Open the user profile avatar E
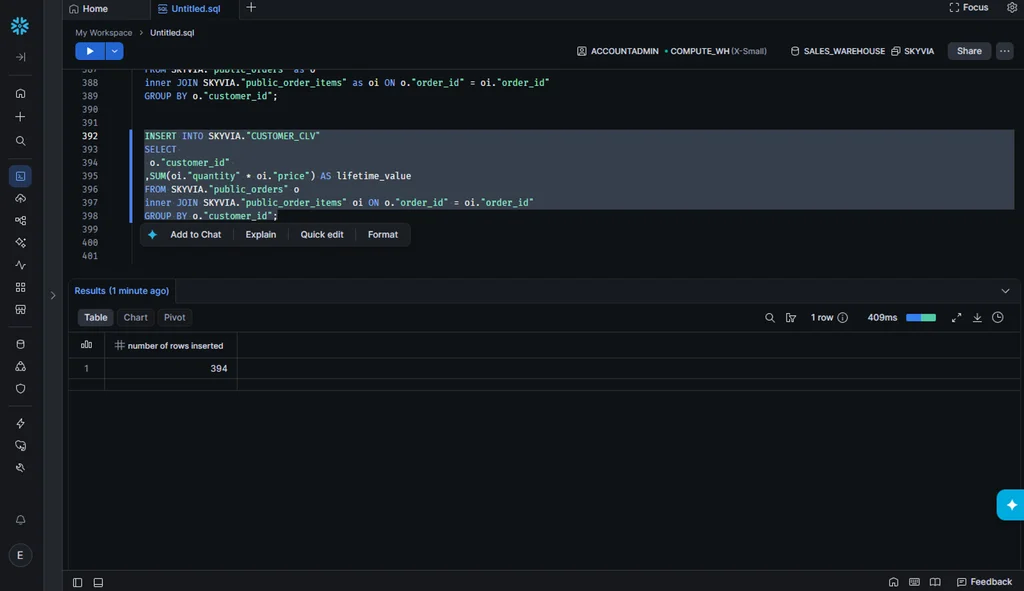The width and height of the screenshot is (1024, 591). pos(20,555)
